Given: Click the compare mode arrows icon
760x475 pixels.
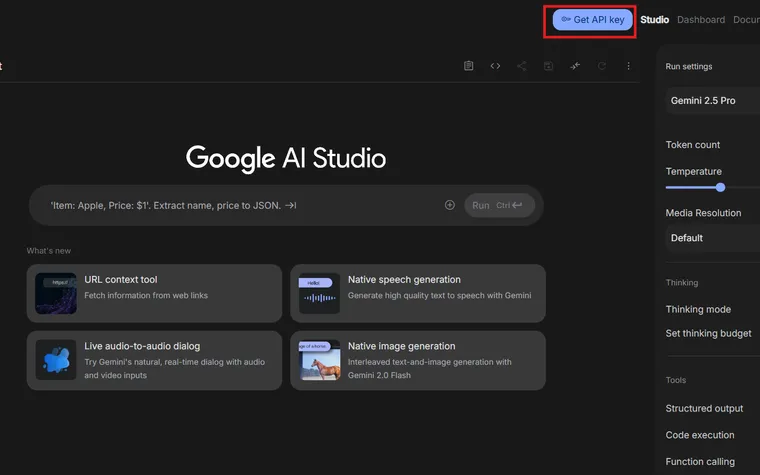Looking at the screenshot, I should click(x=575, y=66).
